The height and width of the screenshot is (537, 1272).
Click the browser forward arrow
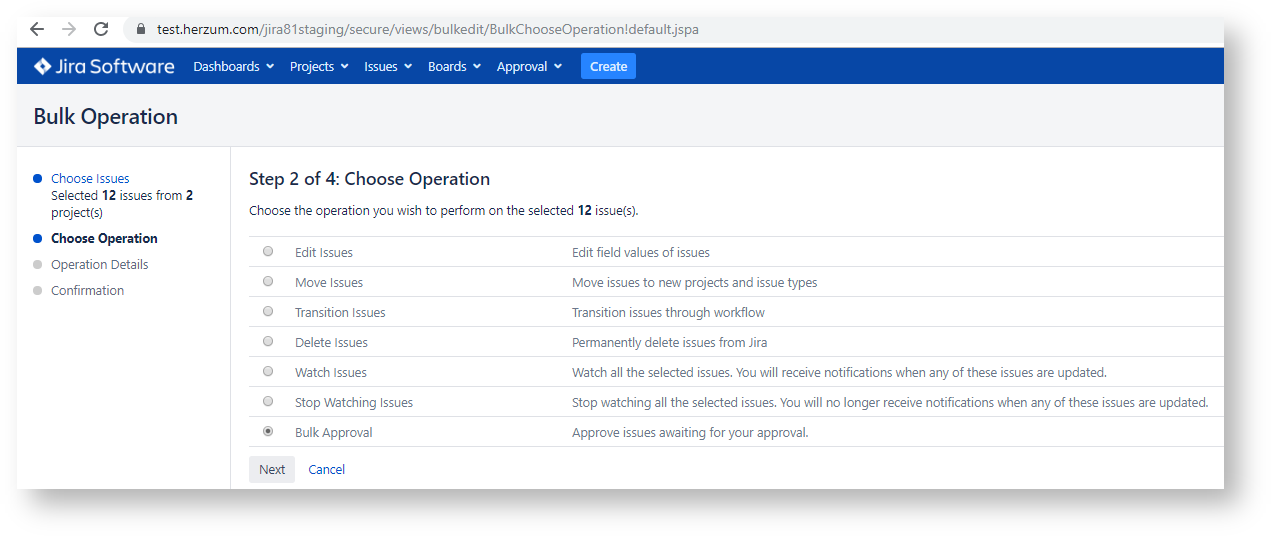point(68,29)
